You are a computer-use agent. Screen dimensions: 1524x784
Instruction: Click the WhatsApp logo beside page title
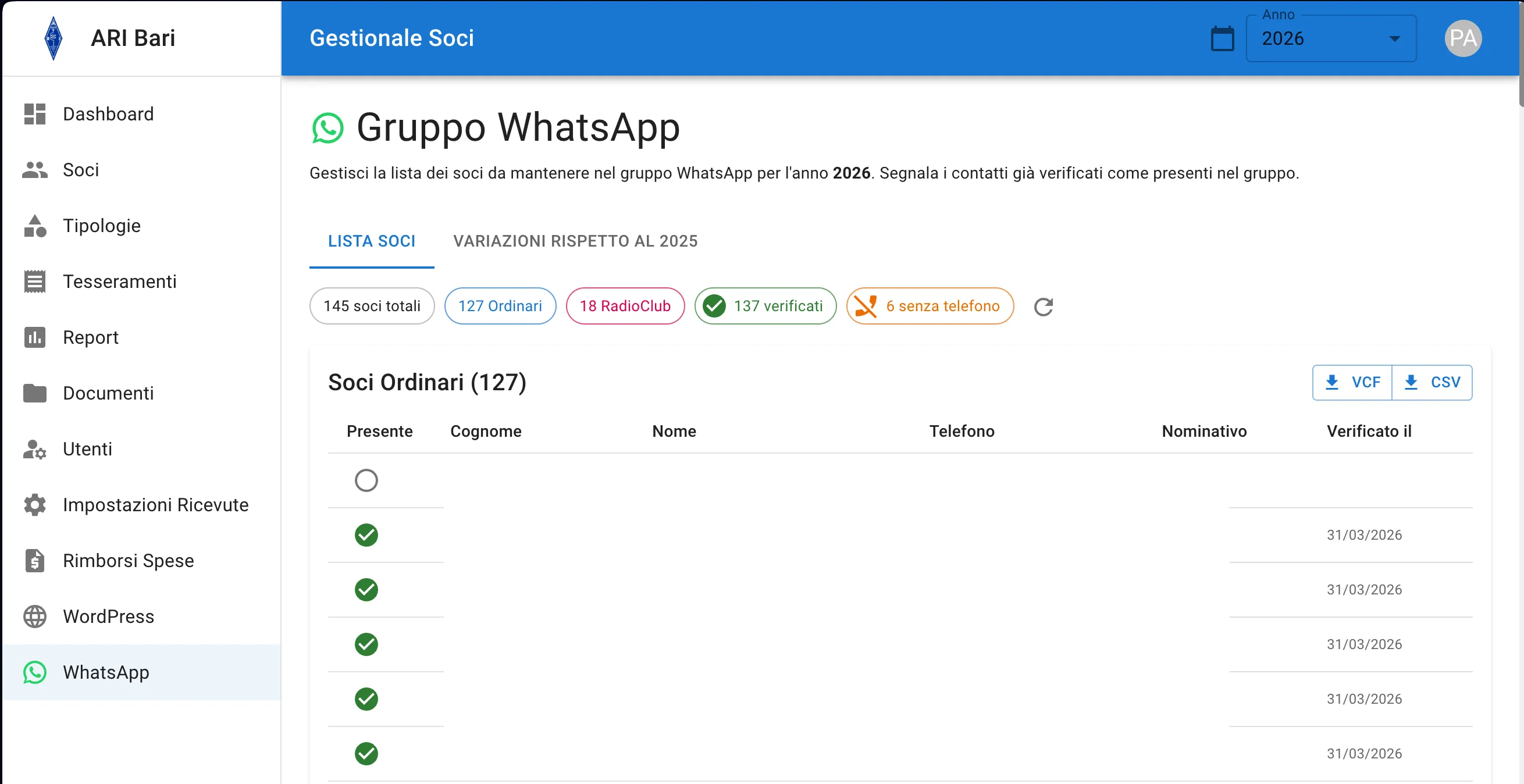[327, 128]
